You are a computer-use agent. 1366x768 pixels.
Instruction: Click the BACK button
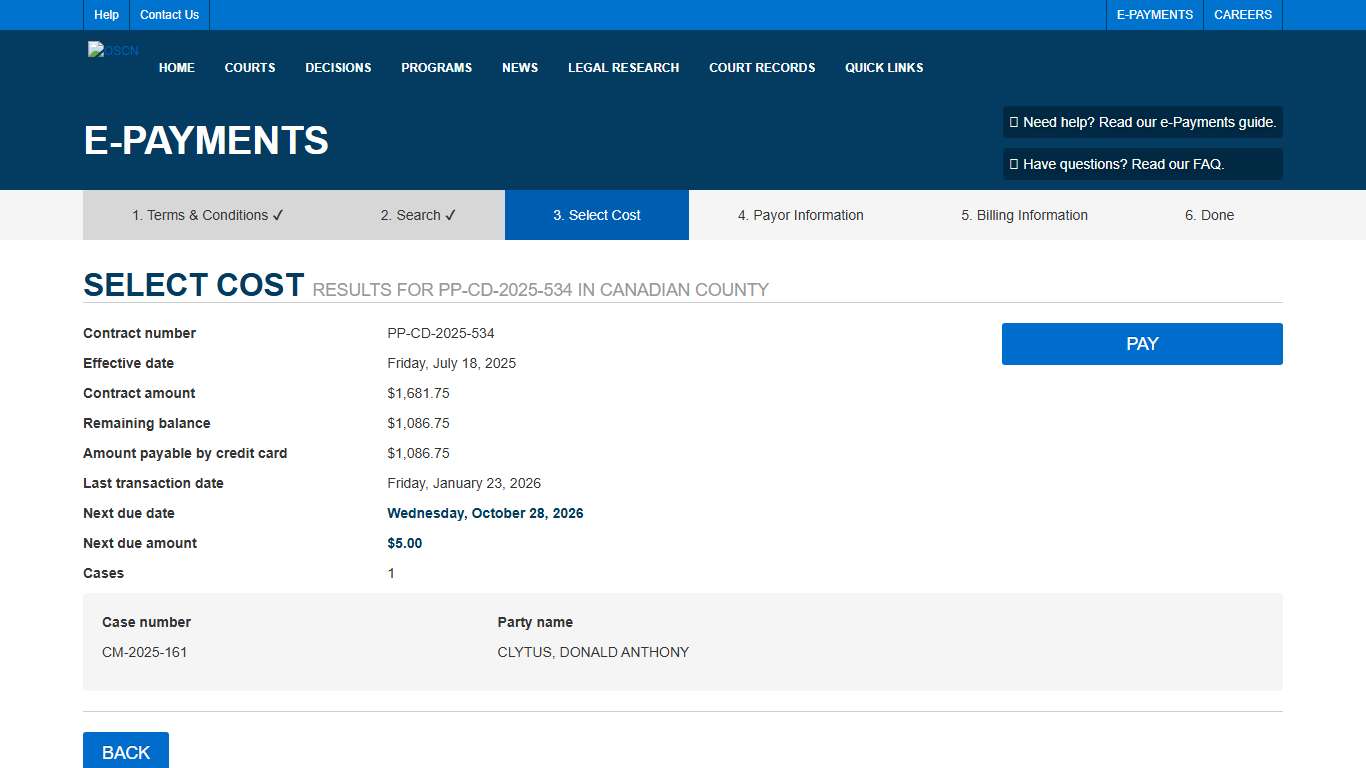pos(125,751)
